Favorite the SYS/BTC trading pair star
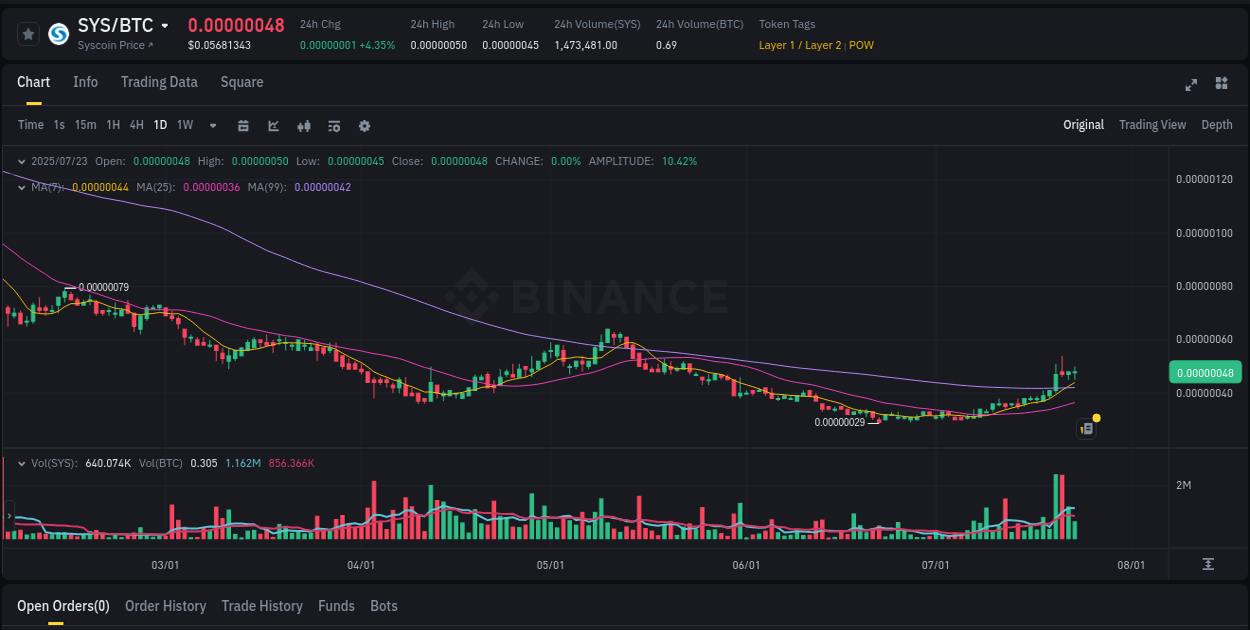Viewport: 1250px width, 630px height. (x=28, y=33)
